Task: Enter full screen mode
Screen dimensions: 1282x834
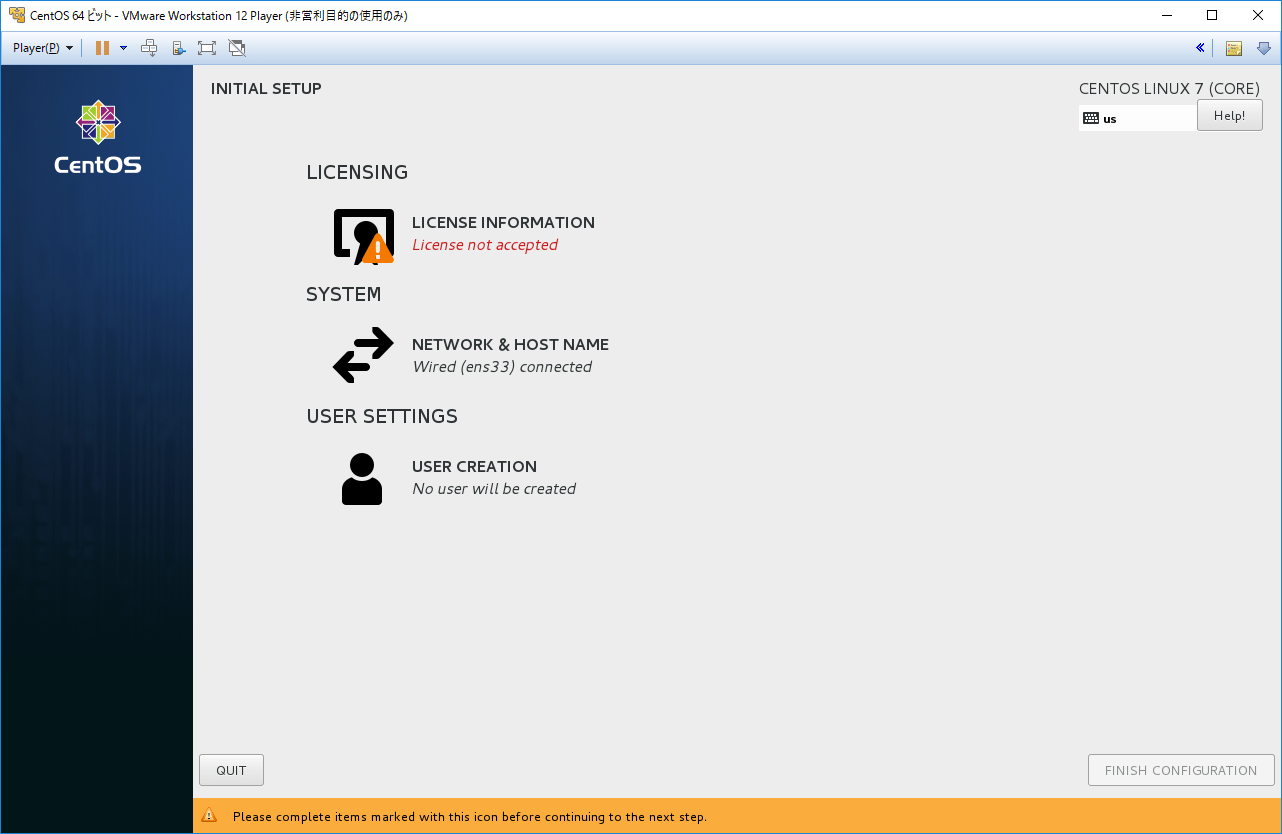Action: 207,48
